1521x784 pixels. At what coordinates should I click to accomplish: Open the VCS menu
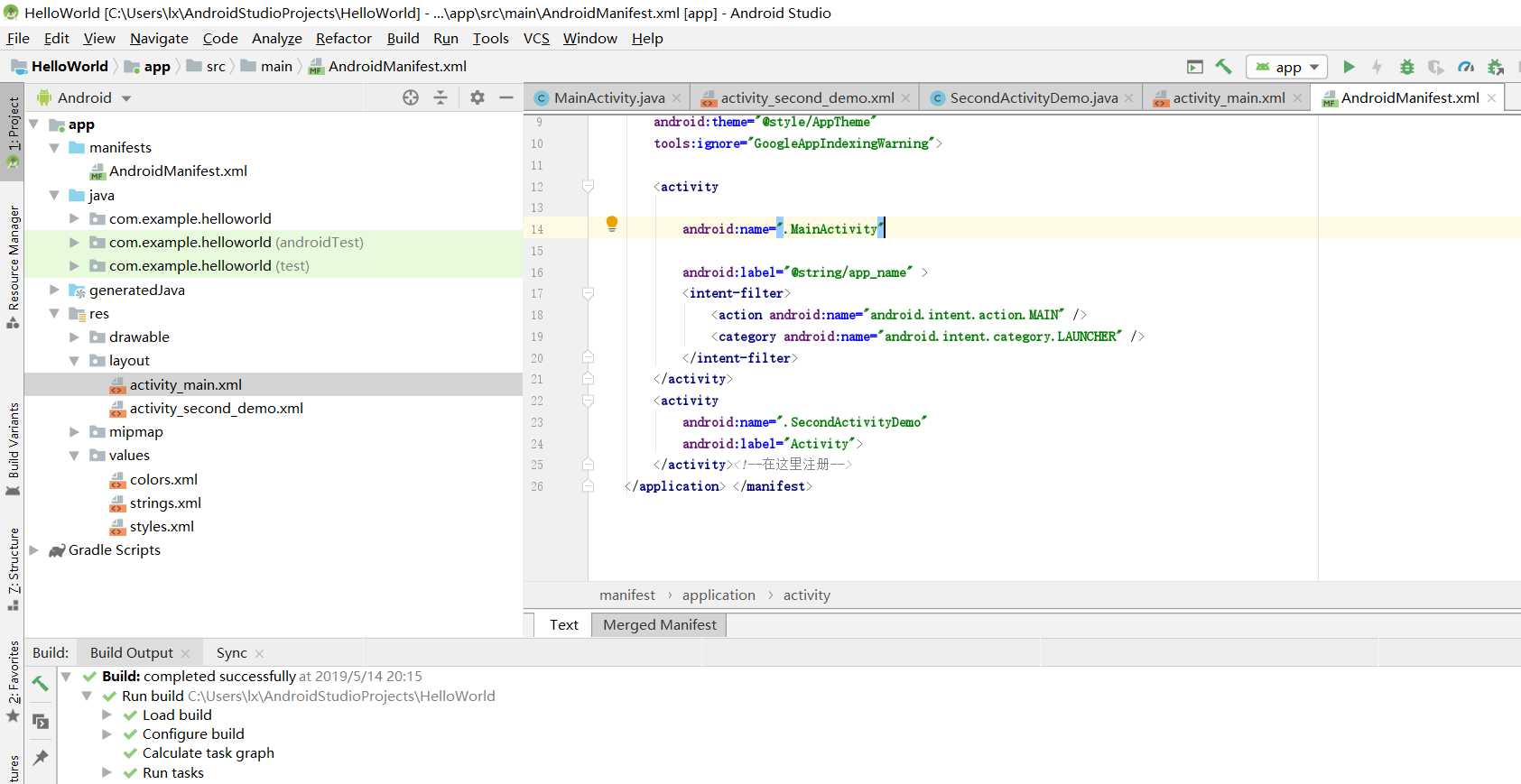point(536,38)
